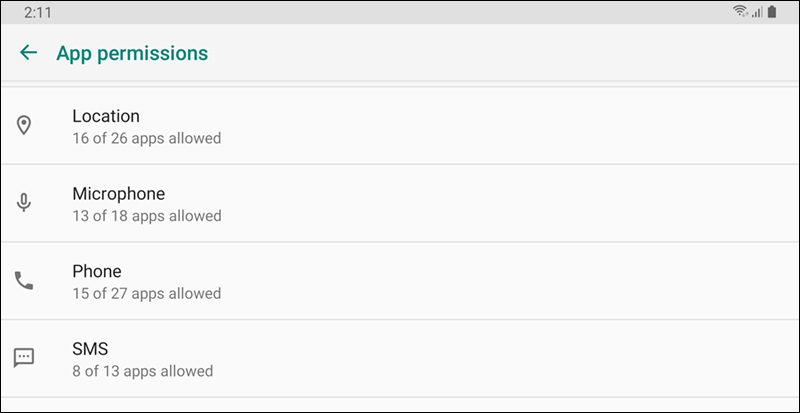
Task: Tap the SMS message bubble icon
Action: 24,358
